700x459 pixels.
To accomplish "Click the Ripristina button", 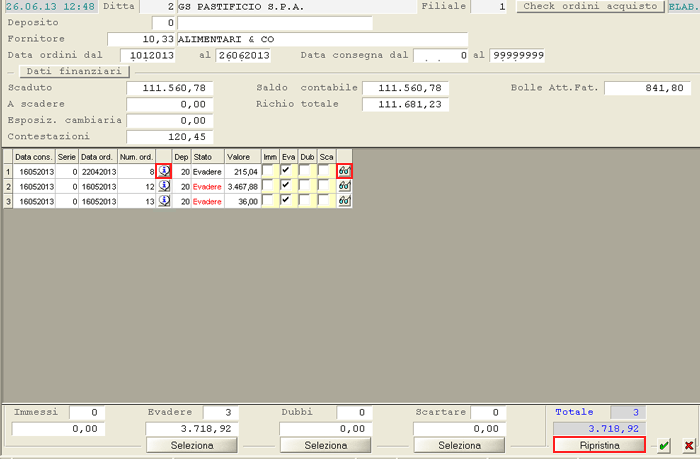I will coord(600,445).
